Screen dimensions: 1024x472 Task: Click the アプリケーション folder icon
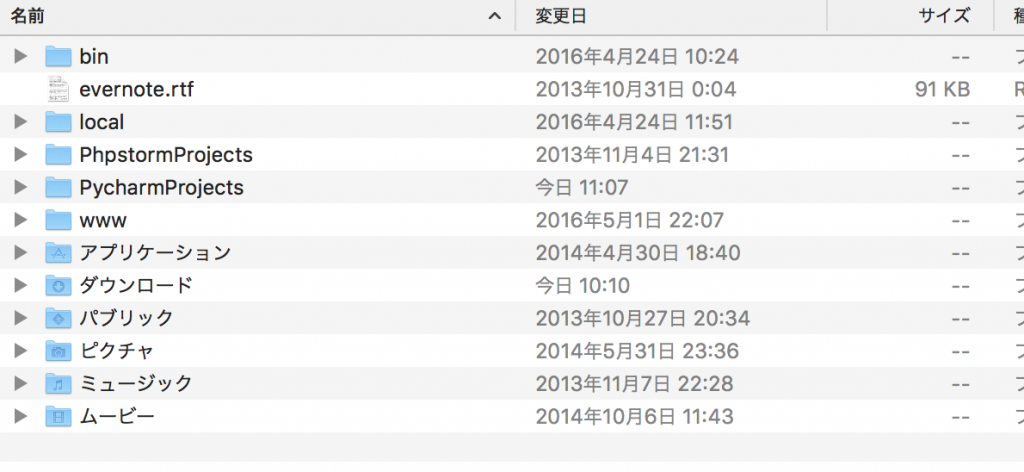point(59,253)
